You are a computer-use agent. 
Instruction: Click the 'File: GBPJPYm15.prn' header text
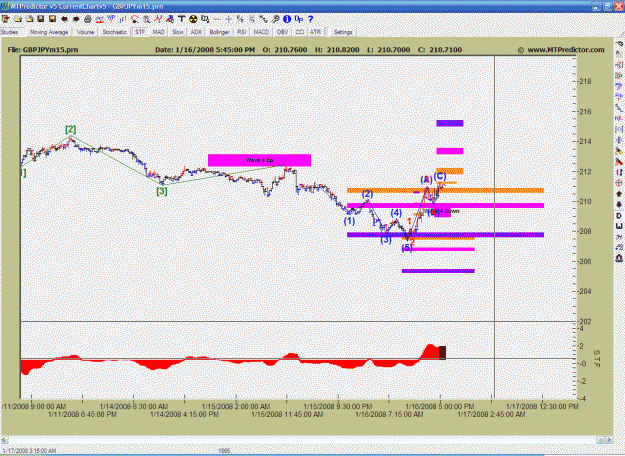click(43, 50)
